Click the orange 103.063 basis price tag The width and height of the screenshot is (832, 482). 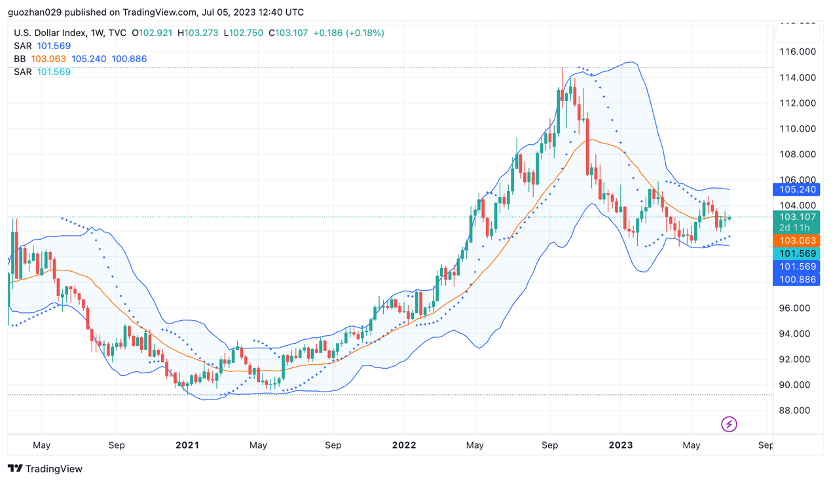click(x=796, y=240)
